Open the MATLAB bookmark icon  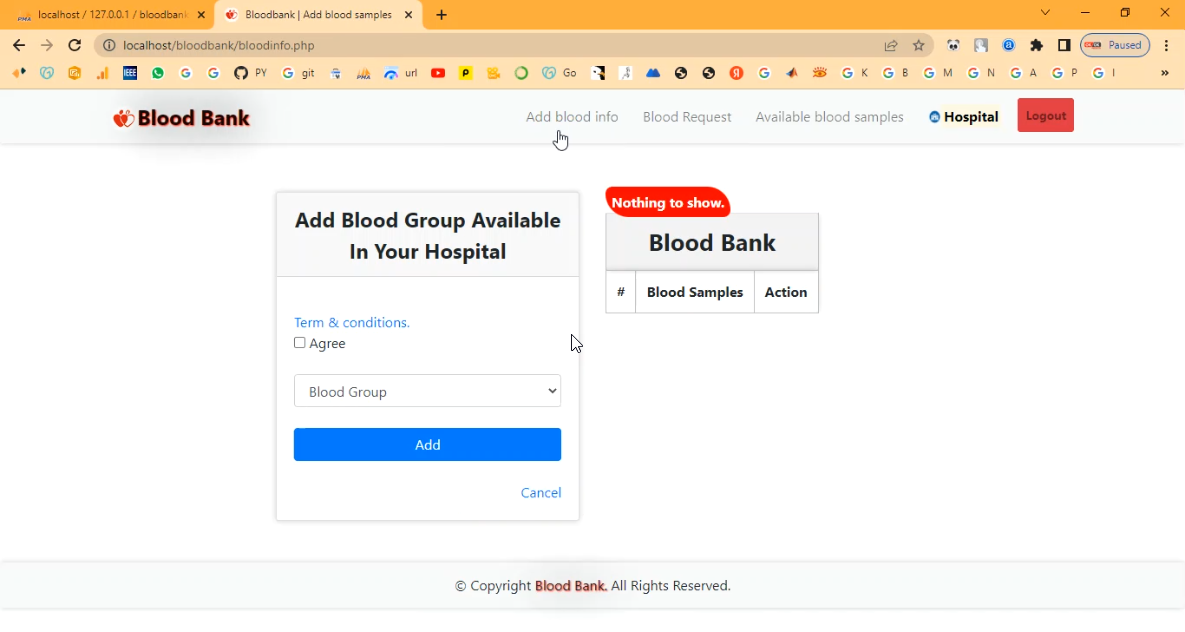click(791, 73)
